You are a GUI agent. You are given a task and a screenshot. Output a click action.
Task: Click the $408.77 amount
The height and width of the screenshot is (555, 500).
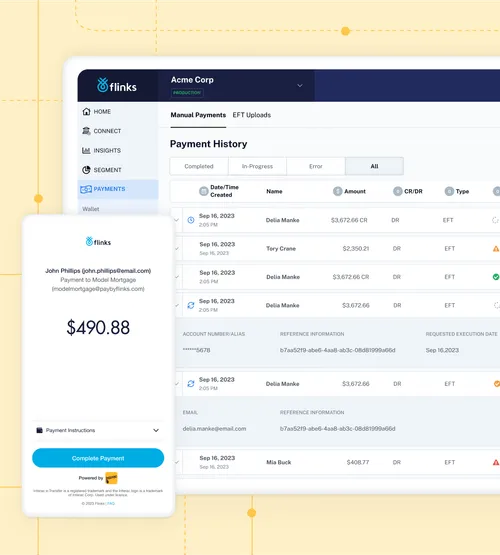point(358,462)
